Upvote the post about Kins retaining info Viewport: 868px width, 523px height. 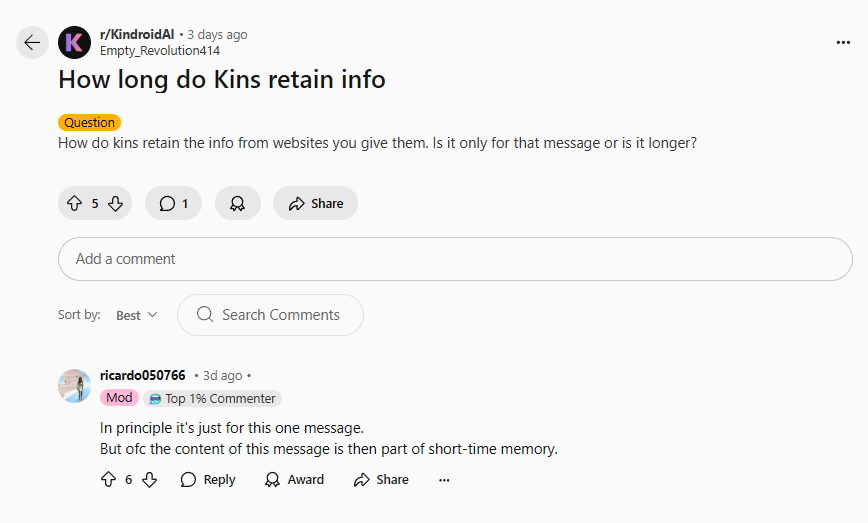pyautogui.click(x=75, y=204)
